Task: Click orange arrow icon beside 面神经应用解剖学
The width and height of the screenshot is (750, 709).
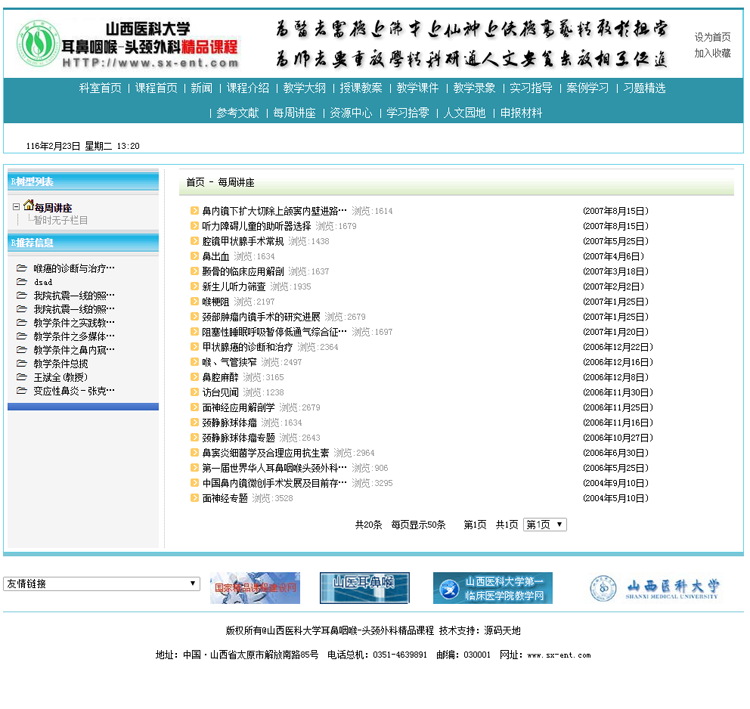Action: coord(194,407)
